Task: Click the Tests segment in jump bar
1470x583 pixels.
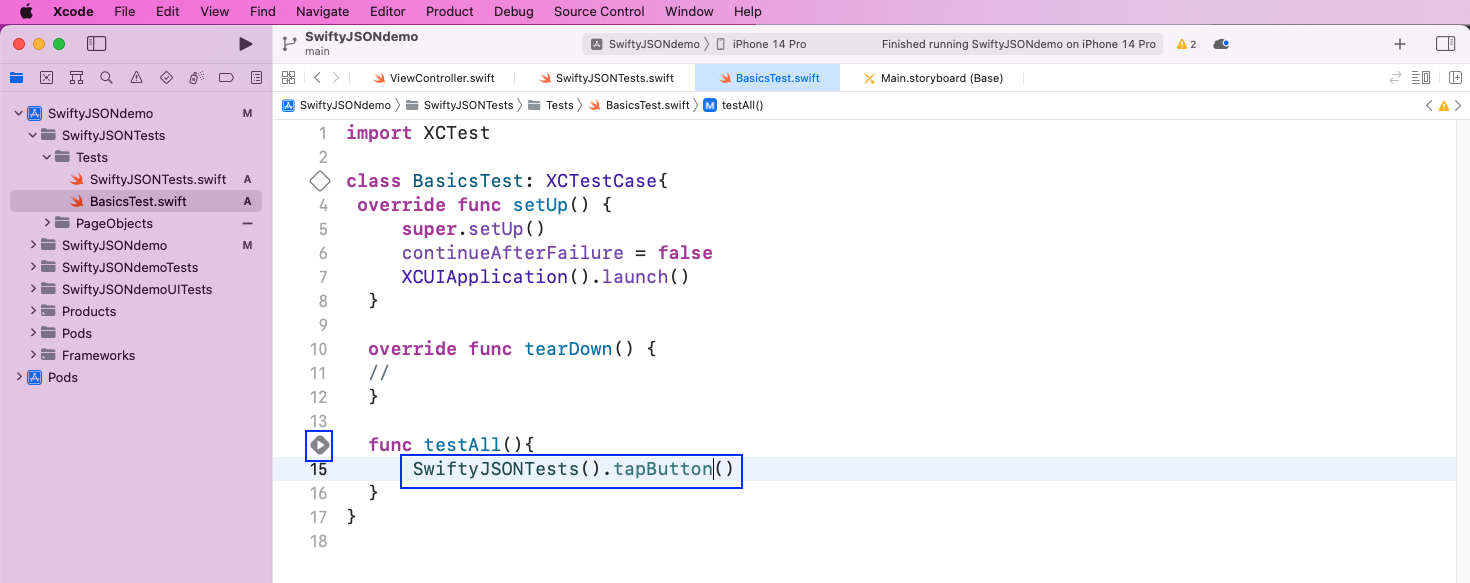Action: [552, 105]
